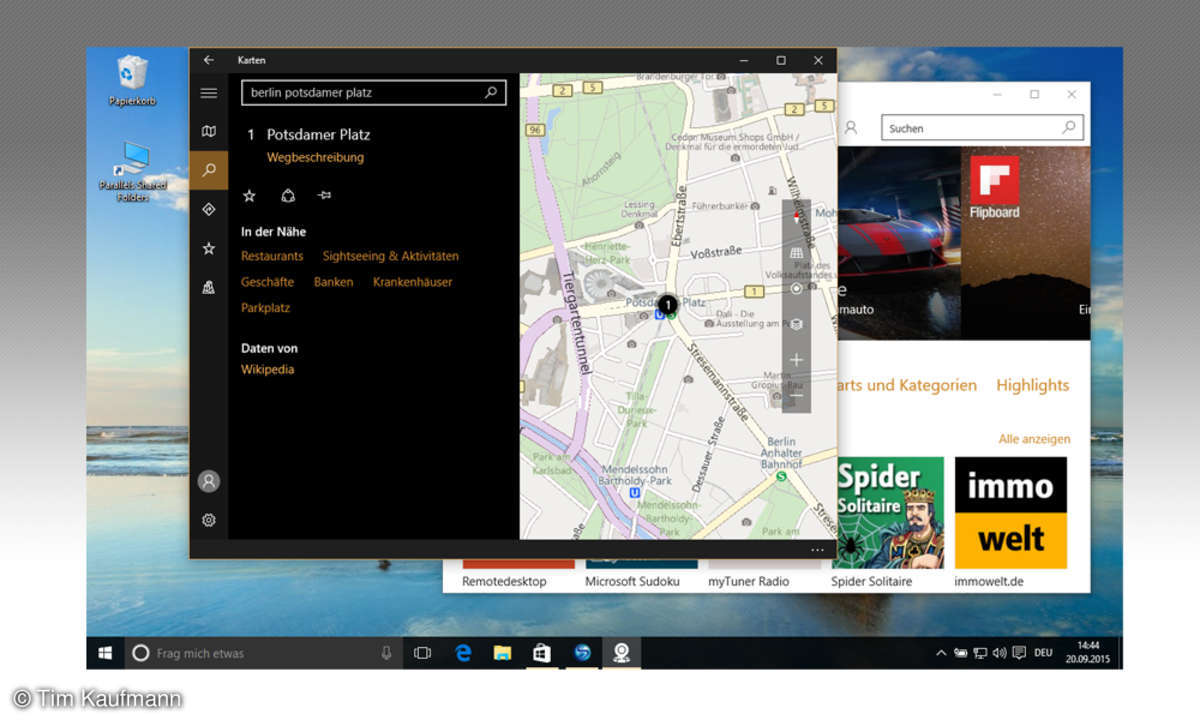Viewport: 1200px width, 720px height.
Task: Click the Cortana microphone icon
Action: pos(386,653)
